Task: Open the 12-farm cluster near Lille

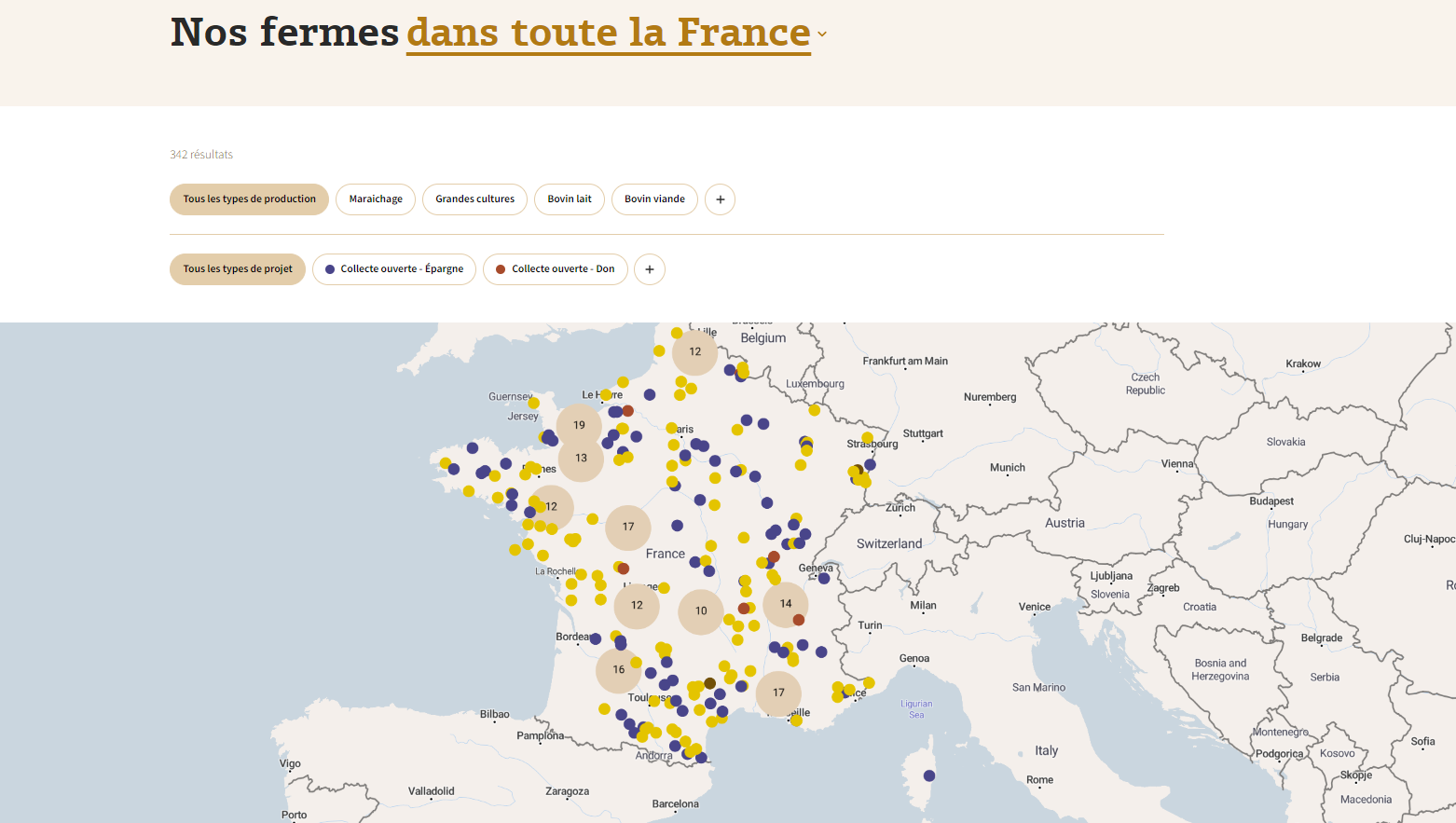Action: point(695,352)
